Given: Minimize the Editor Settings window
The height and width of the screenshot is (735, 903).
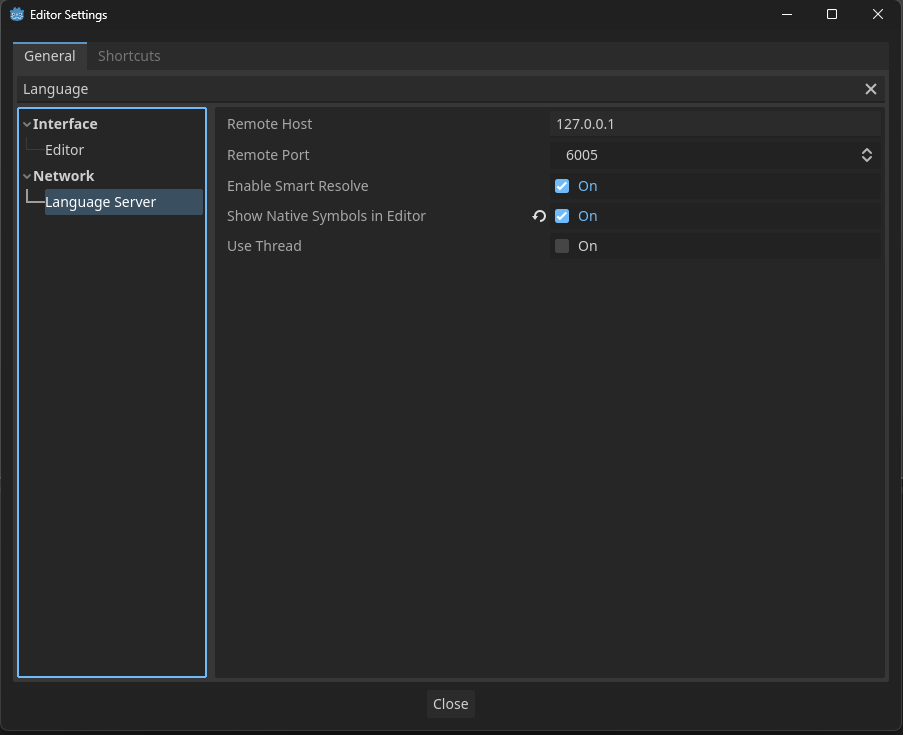Looking at the screenshot, I should [785, 15].
